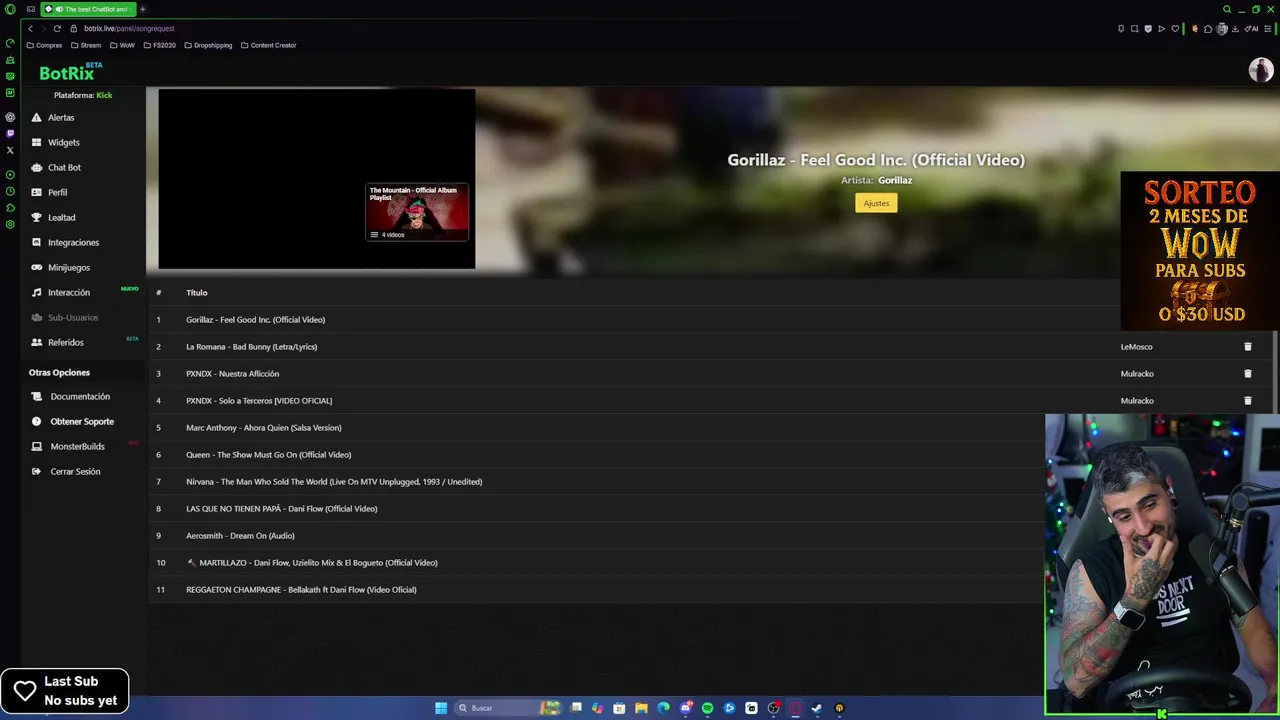Switch to 'The best ChatBot' browser tab
Image resolution: width=1280 pixels, height=720 pixels.
(88, 9)
